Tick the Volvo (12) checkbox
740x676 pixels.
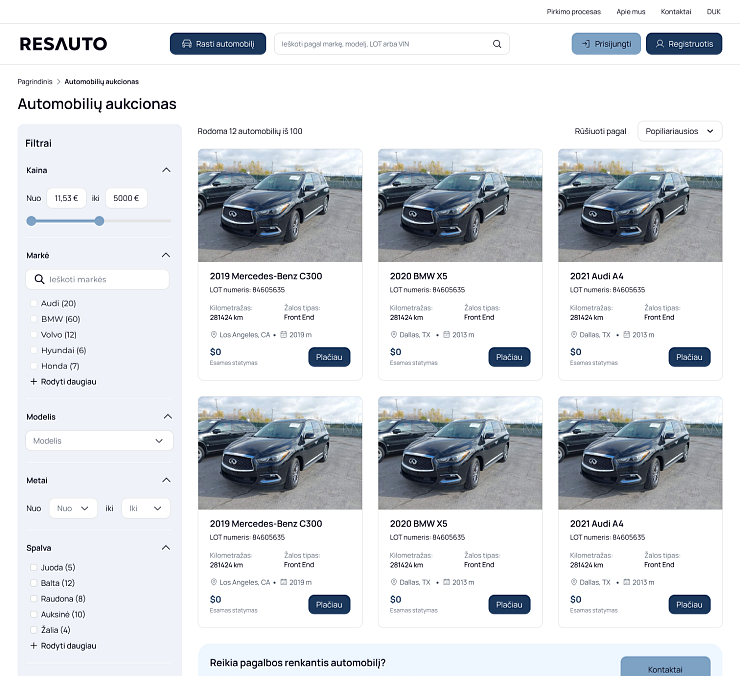coord(34,335)
